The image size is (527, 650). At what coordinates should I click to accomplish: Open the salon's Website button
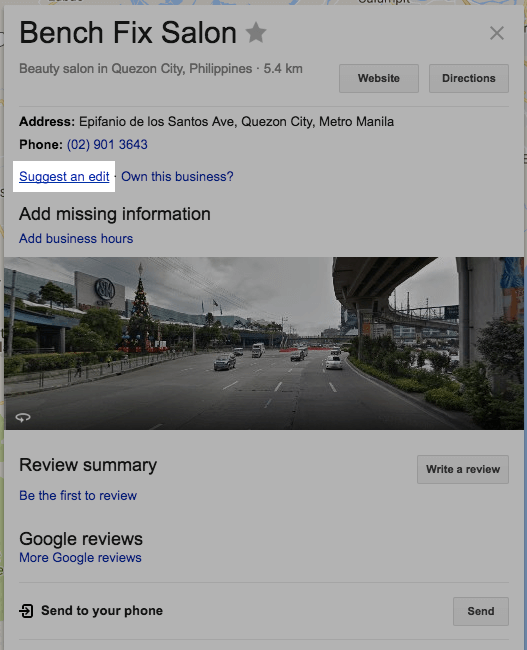tap(379, 78)
